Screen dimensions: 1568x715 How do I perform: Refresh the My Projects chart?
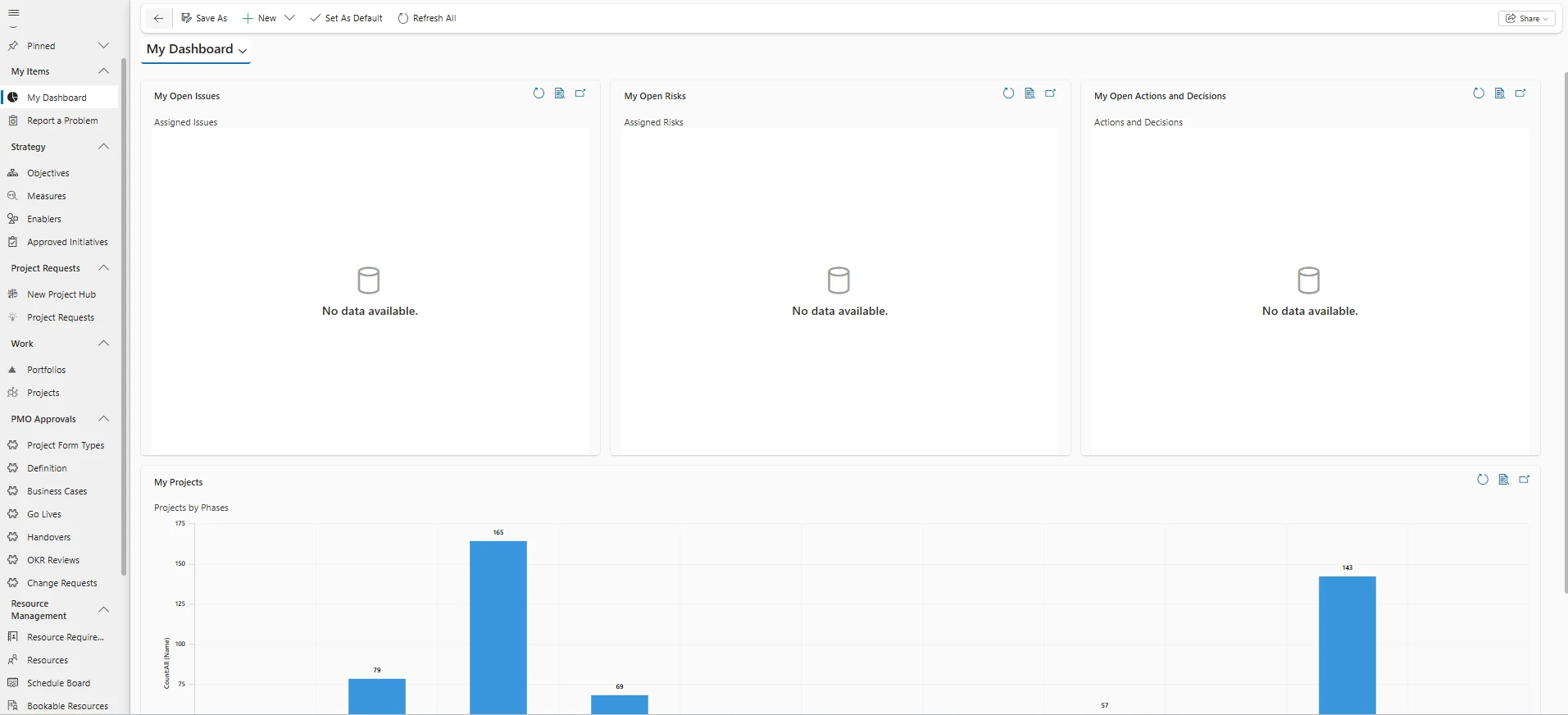point(1483,480)
